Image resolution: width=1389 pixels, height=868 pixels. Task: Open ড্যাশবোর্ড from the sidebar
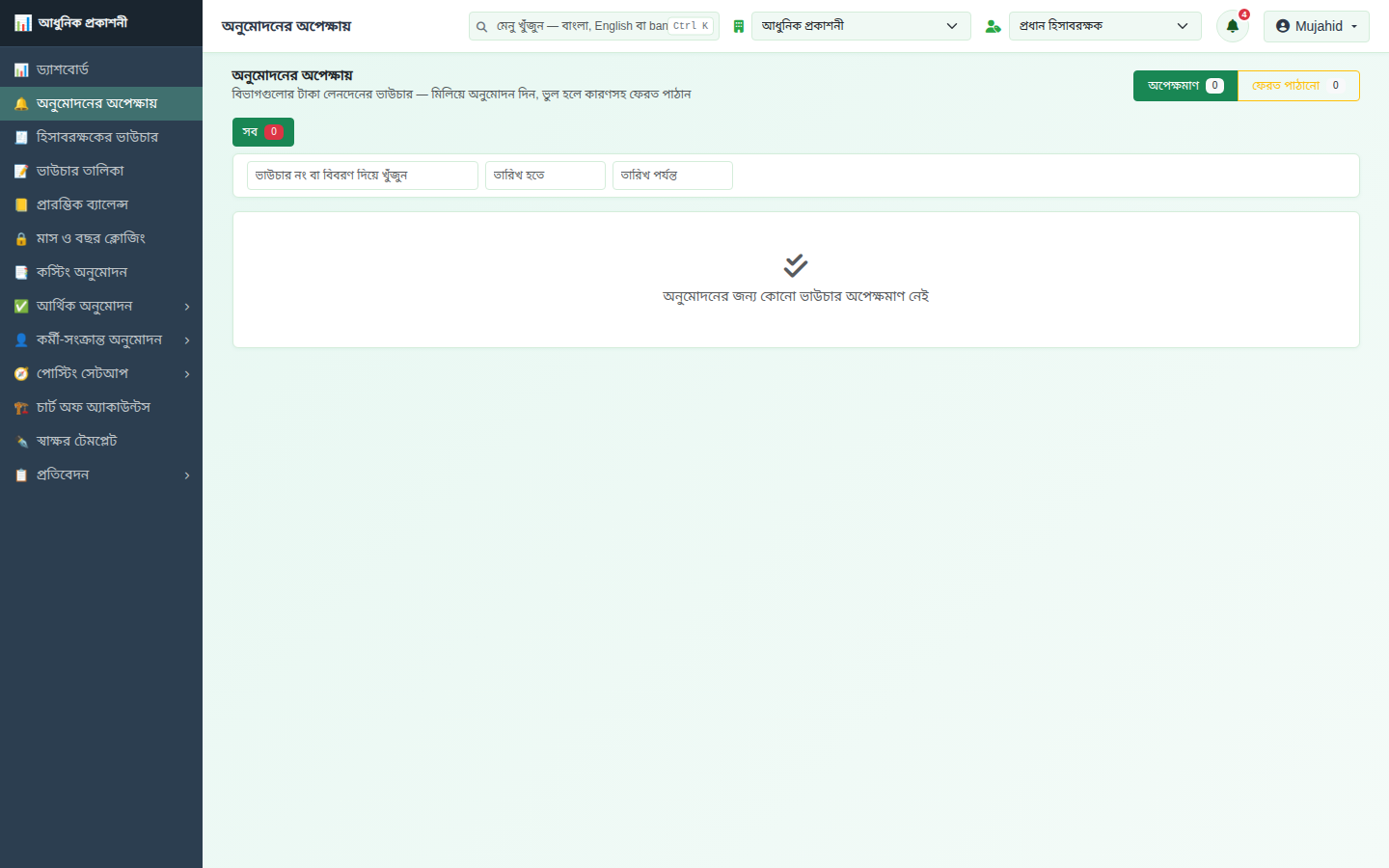(101, 69)
